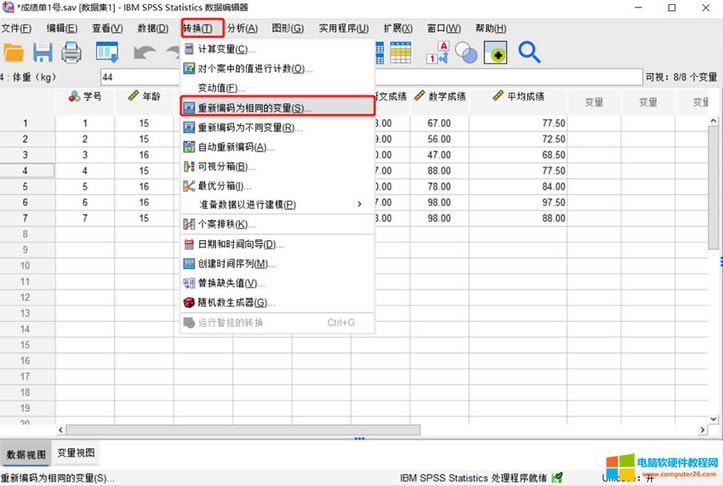Choose 计算变量(C) from the menu
Screen dimensions: 723x486
[x=277, y=49]
